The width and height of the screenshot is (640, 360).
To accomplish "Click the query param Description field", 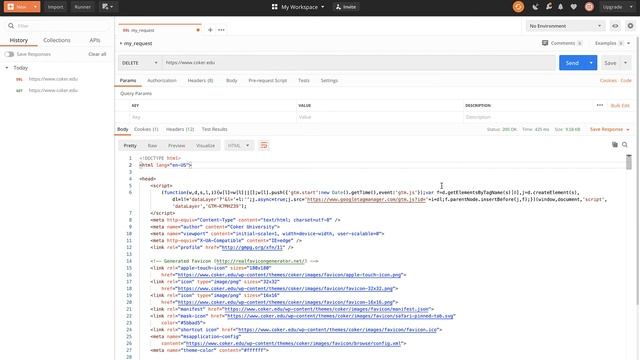I will coord(548,117).
